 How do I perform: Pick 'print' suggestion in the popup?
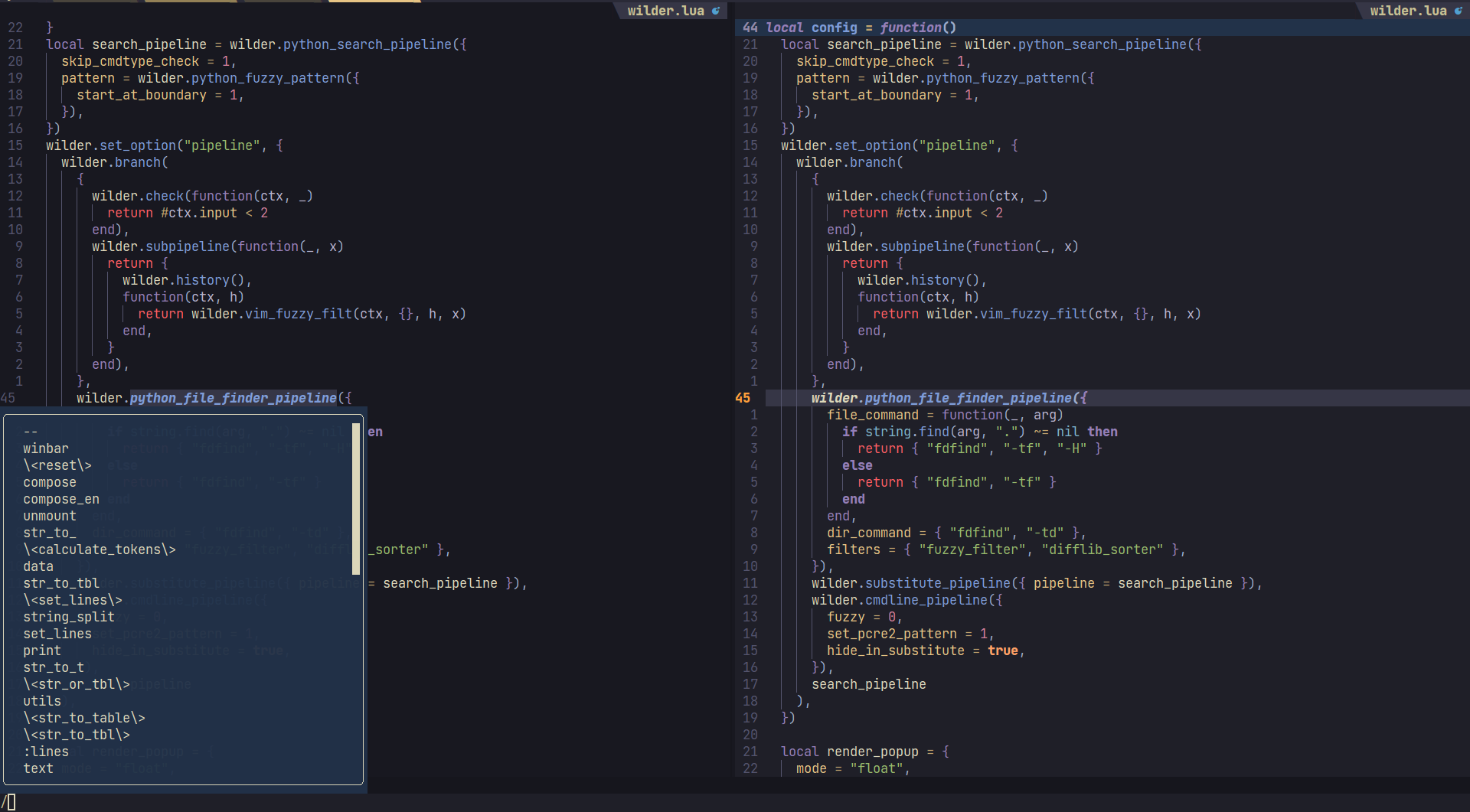42,651
